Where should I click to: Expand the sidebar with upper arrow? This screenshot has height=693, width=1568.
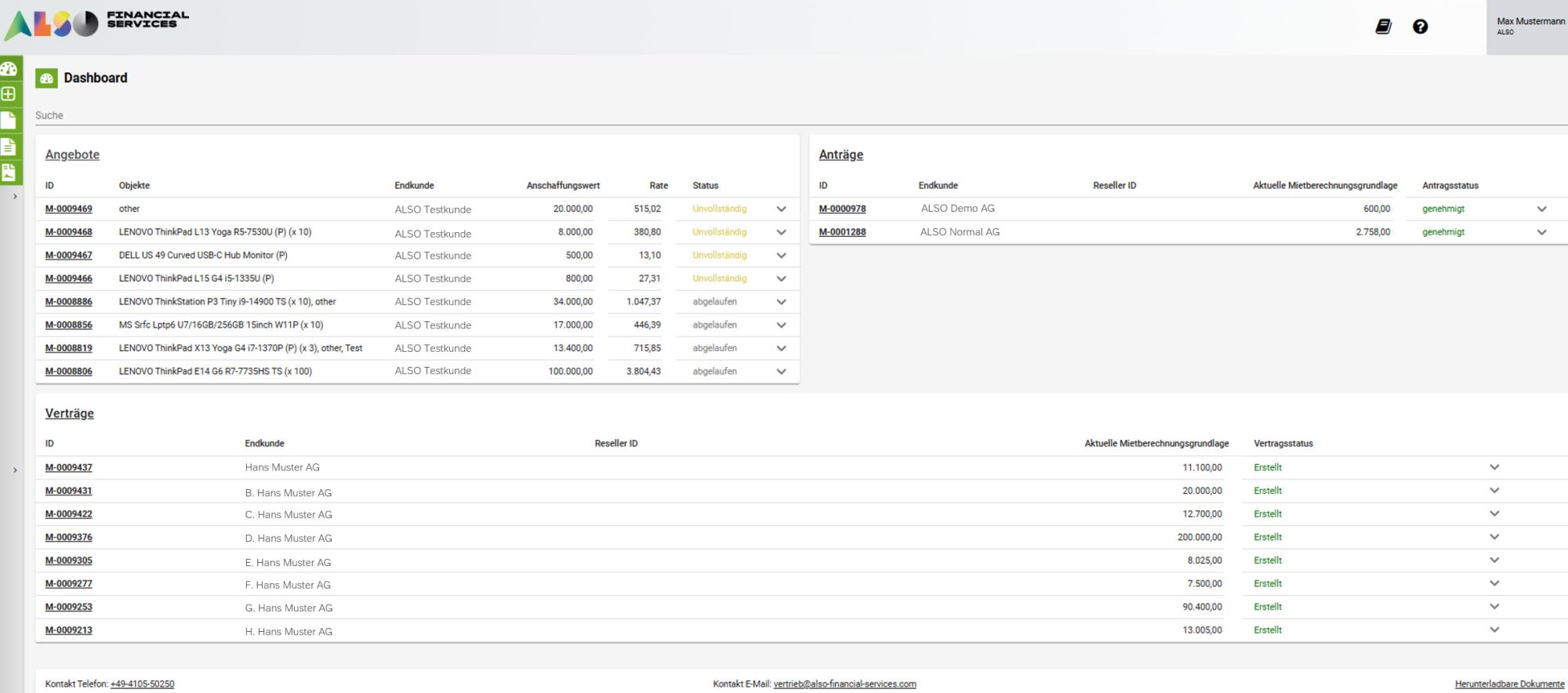tap(15, 197)
